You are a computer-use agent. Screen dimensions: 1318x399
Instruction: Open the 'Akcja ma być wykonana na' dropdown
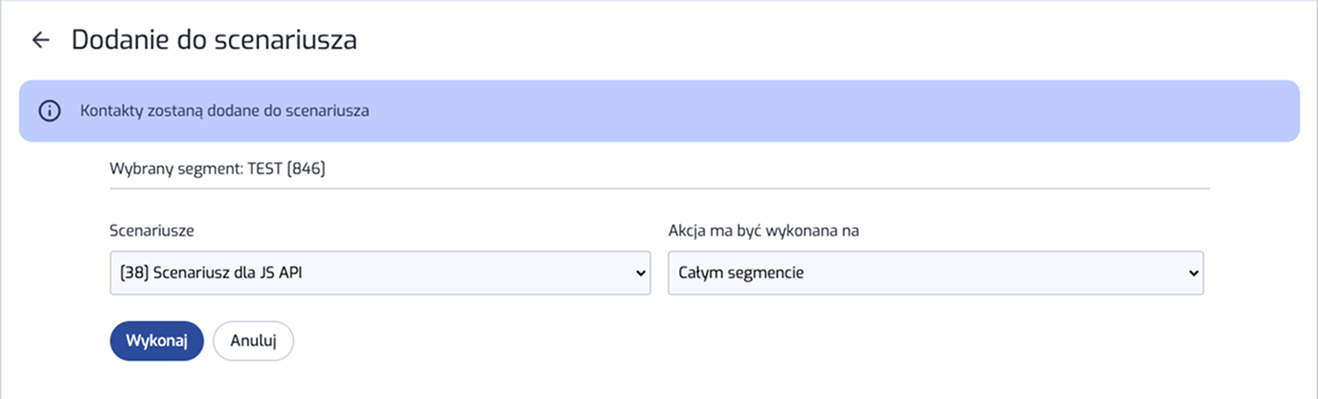936,273
